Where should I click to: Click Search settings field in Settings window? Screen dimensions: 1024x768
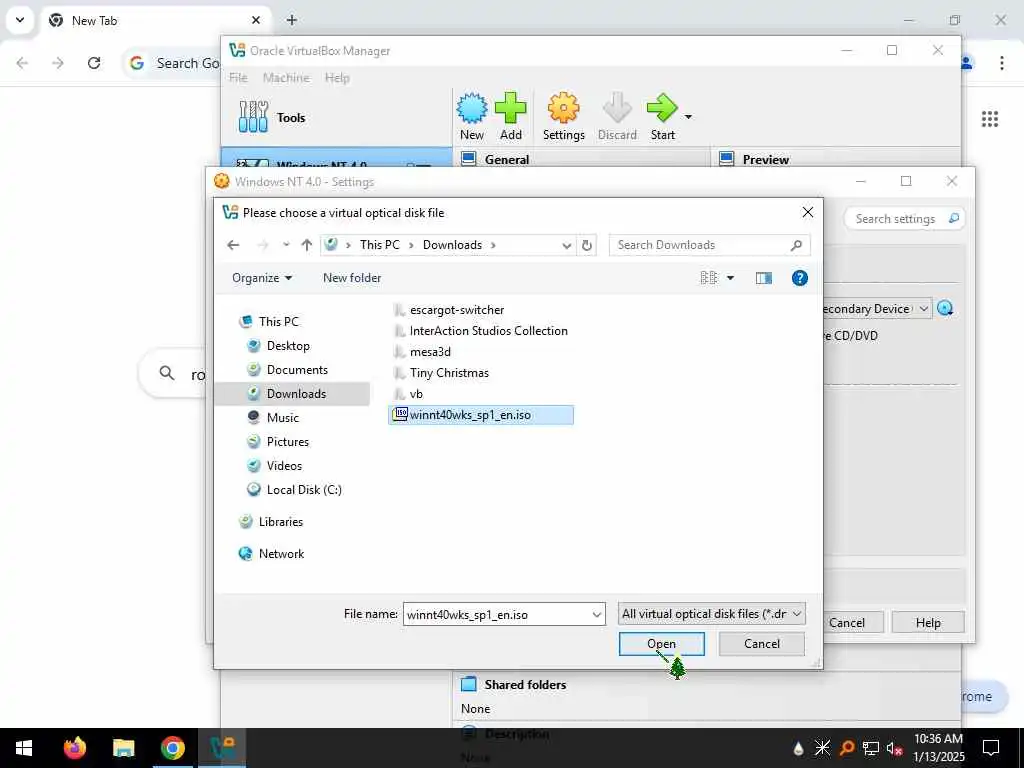[x=904, y=219]
